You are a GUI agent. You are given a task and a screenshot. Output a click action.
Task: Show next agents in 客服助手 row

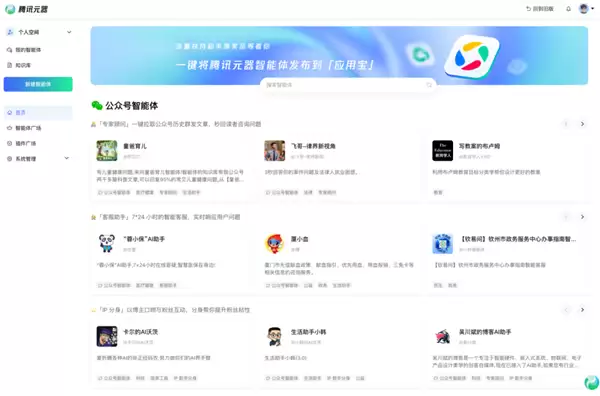[x=582, y=217]
